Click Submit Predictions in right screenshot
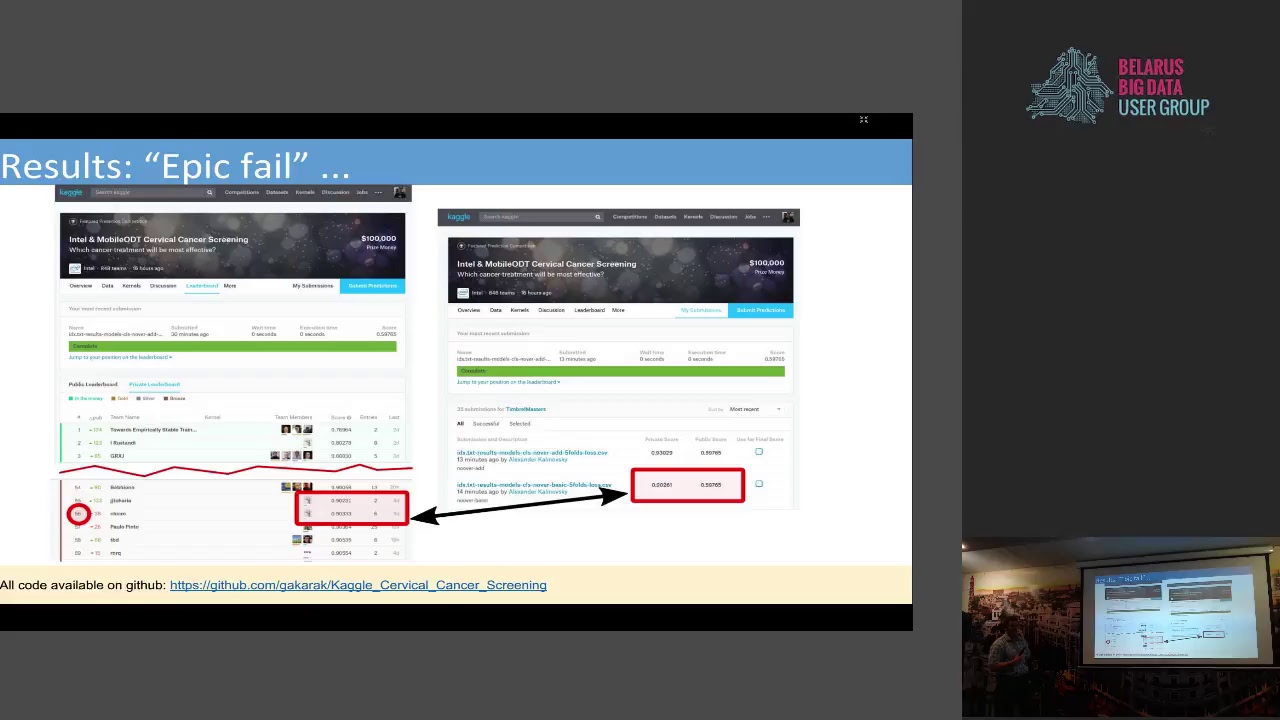 point(761,310)
